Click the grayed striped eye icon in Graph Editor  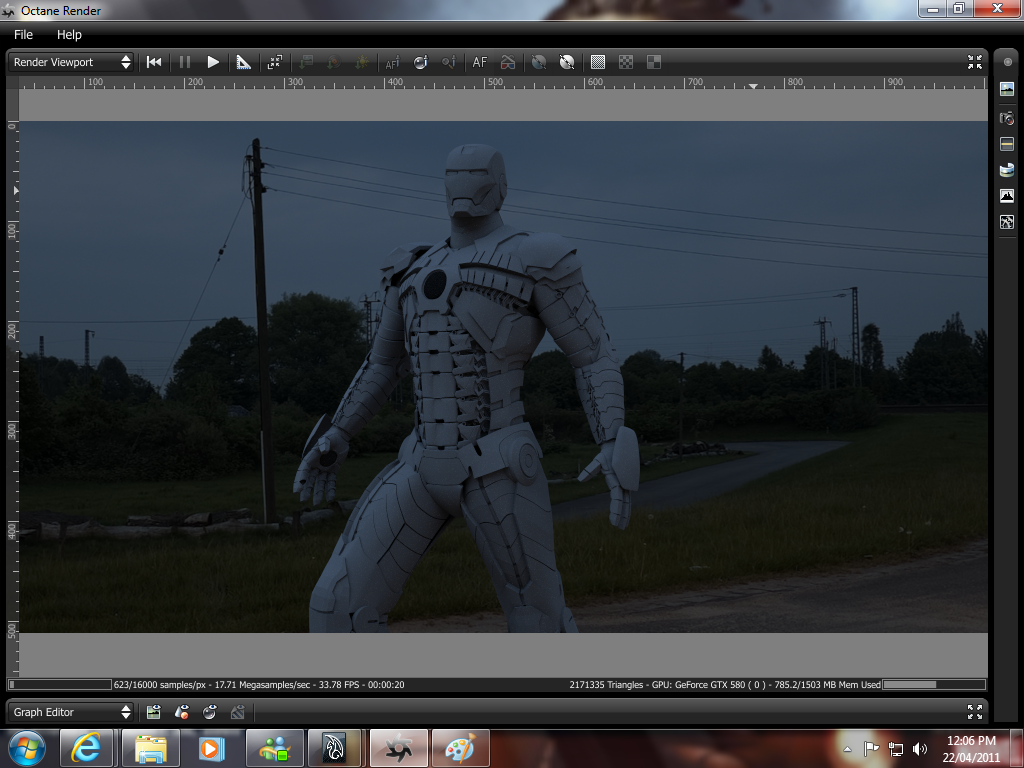(238, 712)
